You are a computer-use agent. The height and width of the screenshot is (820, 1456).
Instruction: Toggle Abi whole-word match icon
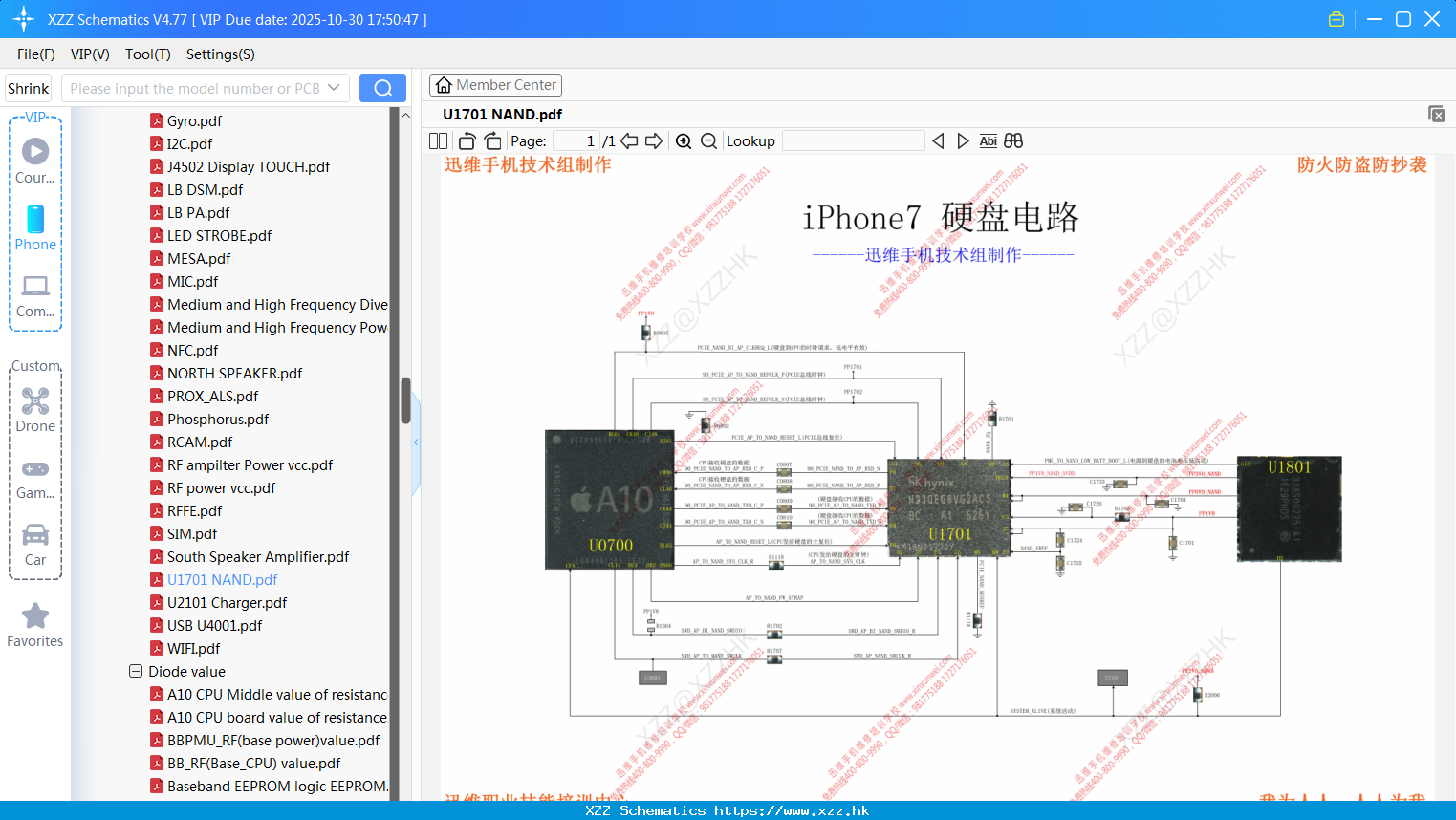pyautogui.click(x=988, y=140)
